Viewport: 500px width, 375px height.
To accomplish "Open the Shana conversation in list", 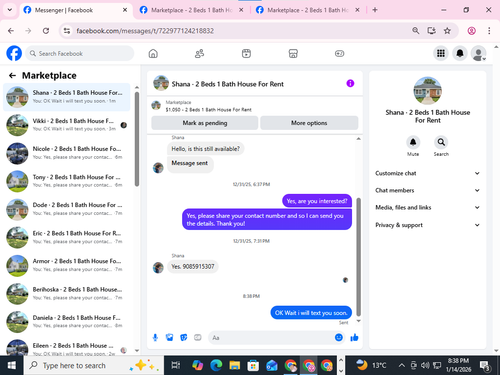I will (67, 97).
